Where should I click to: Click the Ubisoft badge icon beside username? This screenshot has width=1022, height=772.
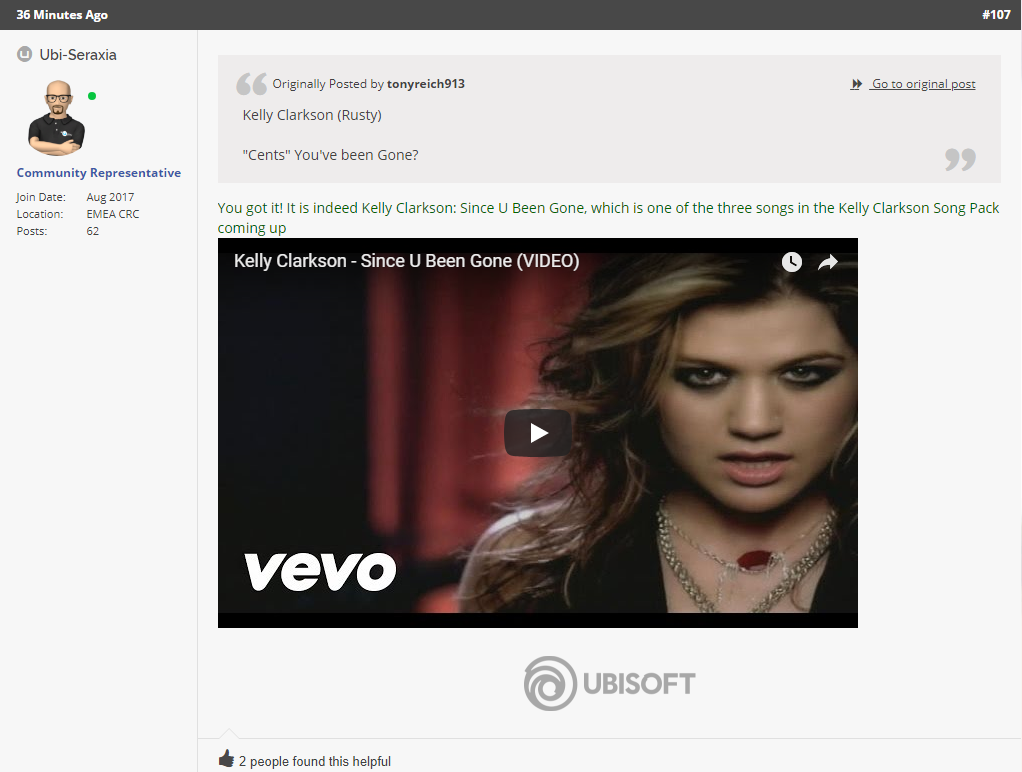(24, 54)
